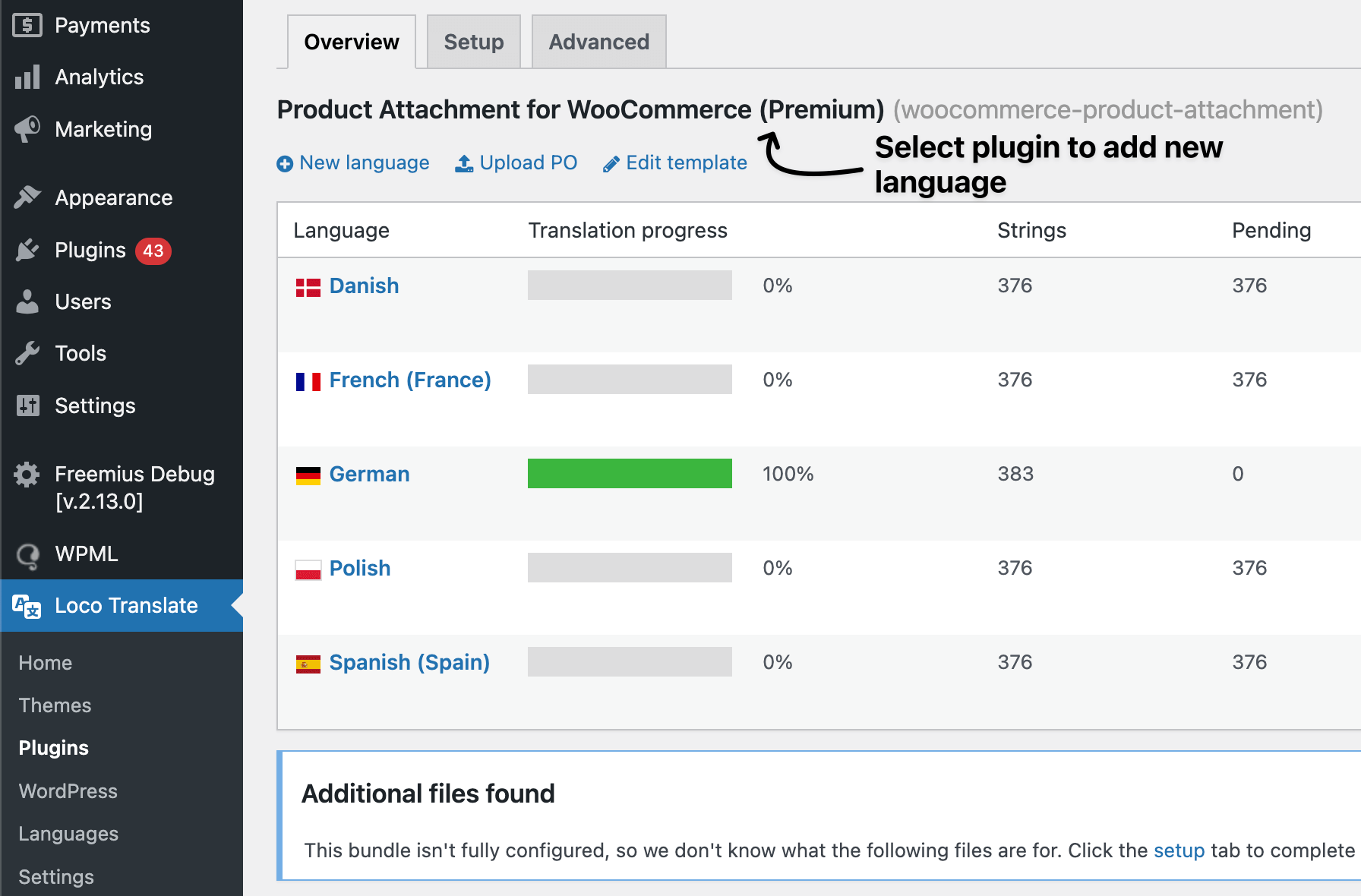Viewport: 1361px width, 896px height.
Task: Switch to the Setup tab
Action: (472, 41)
